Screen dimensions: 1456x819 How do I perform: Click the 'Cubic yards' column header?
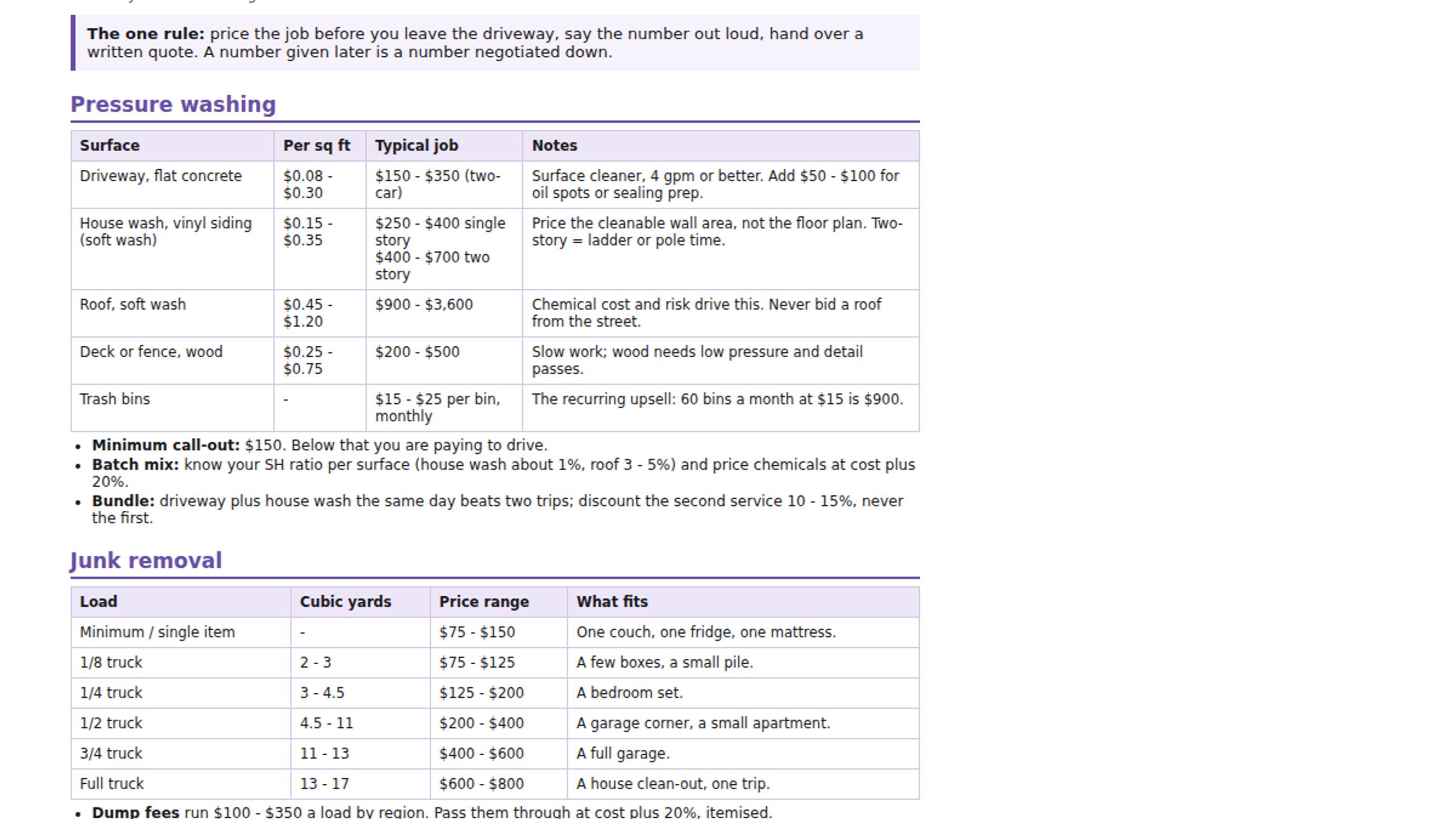tap(361, 602)
